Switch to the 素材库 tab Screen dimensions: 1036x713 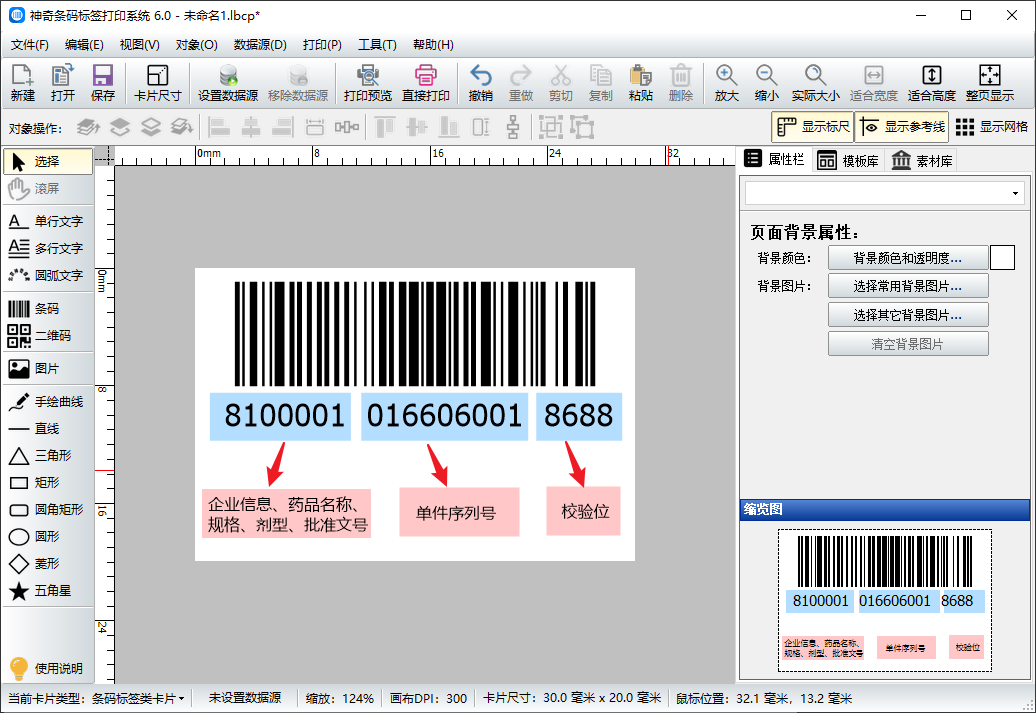pyautogui.click(x=922, y=161)
